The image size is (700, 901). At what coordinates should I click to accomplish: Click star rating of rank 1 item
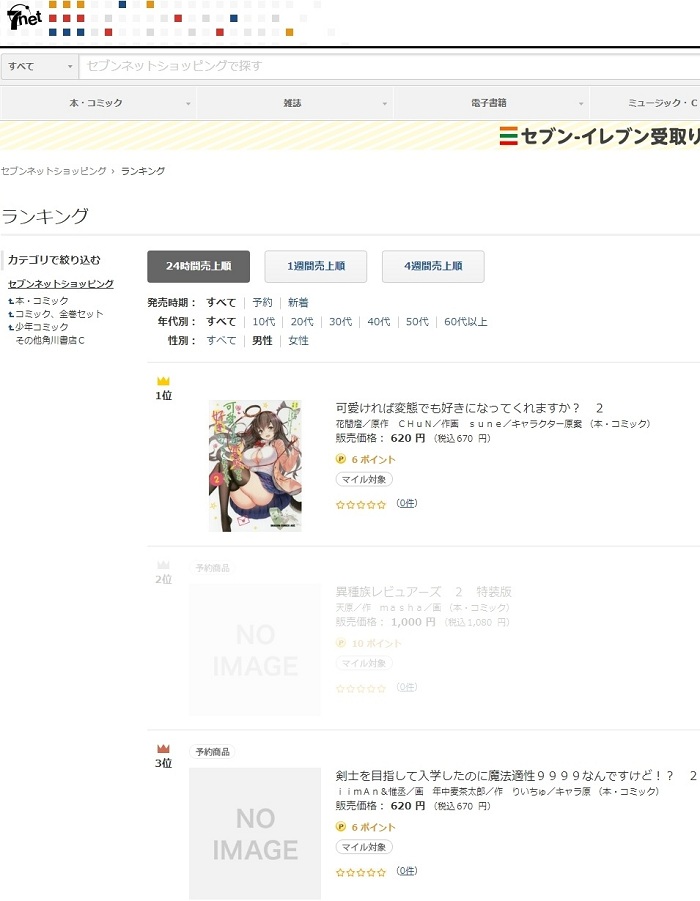pyautogui.click(x=361, y=505)
